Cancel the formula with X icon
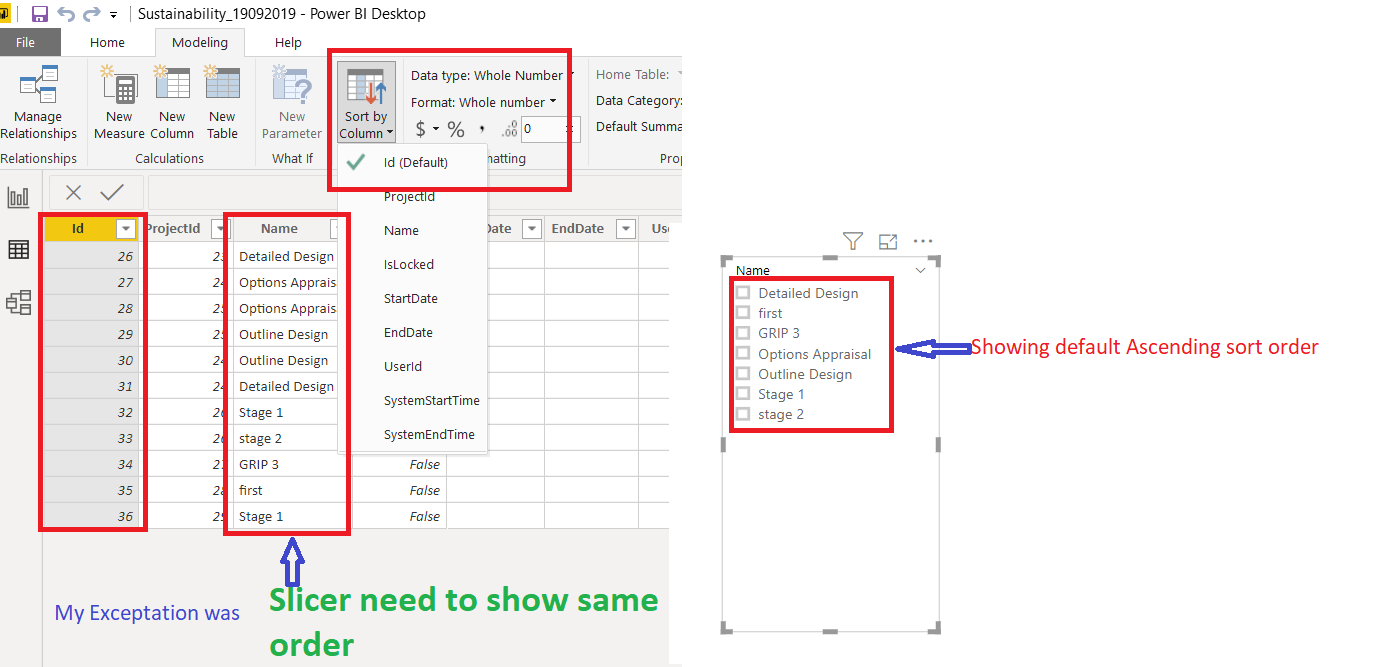Viewport: 1392px width, 667px height. 74,192
